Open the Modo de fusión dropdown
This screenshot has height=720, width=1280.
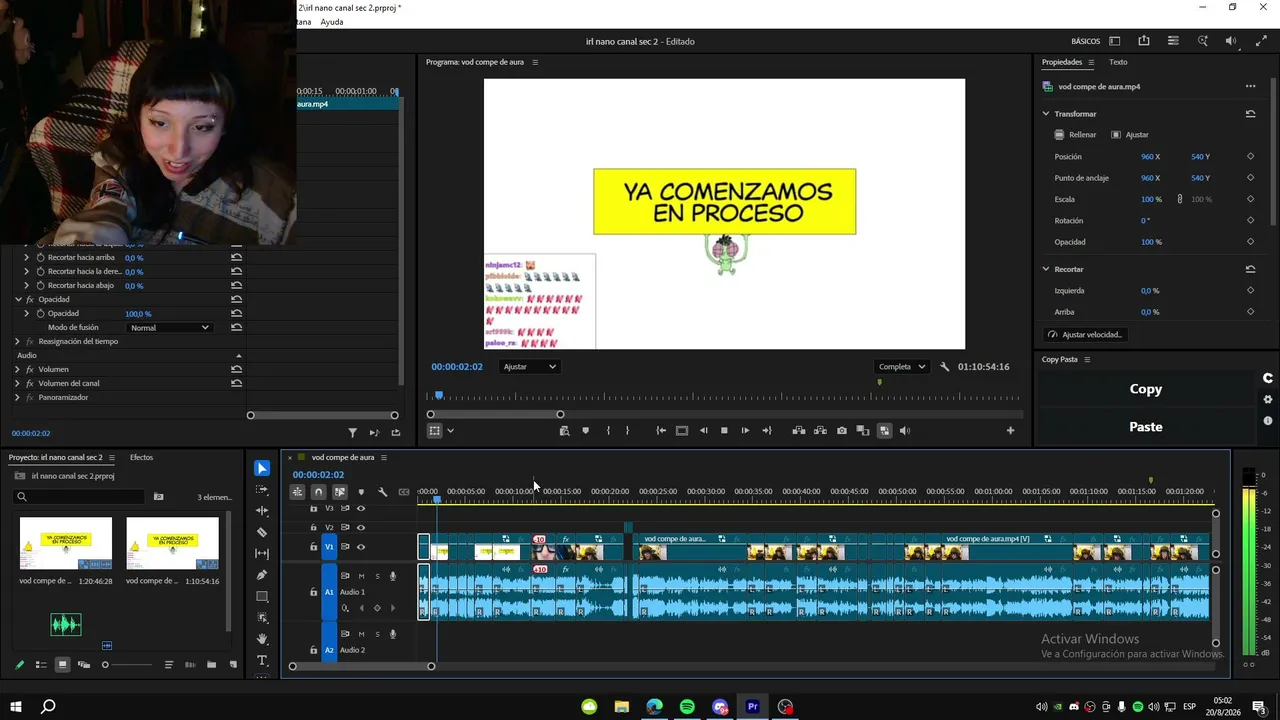point(170,328)
